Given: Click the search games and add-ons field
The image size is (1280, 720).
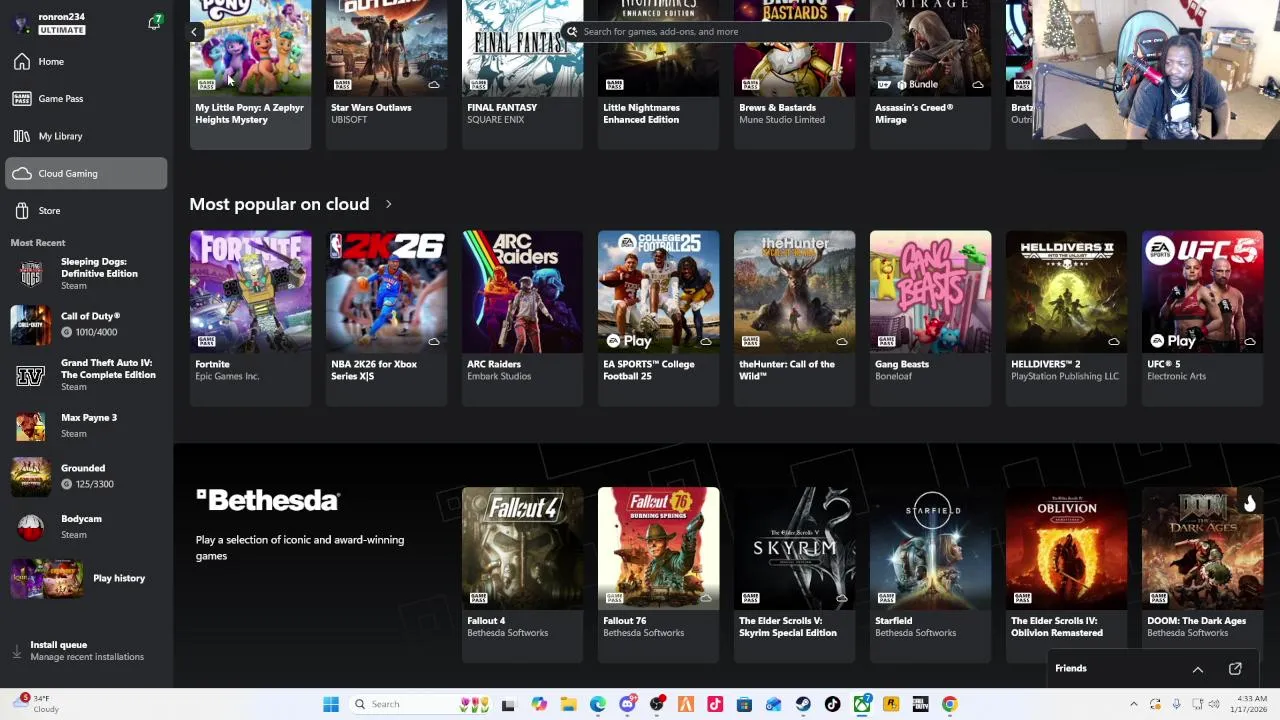Looking at the screenshot, I should coord(726,32).
